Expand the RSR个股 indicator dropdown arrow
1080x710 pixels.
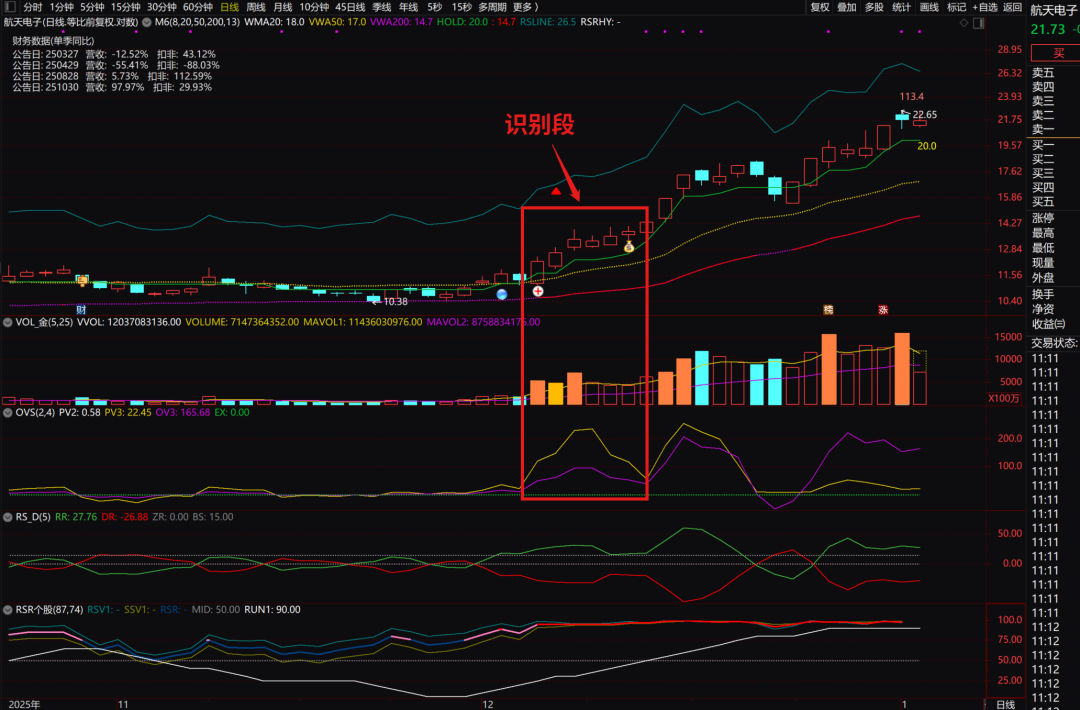click(x=8, y=609)
